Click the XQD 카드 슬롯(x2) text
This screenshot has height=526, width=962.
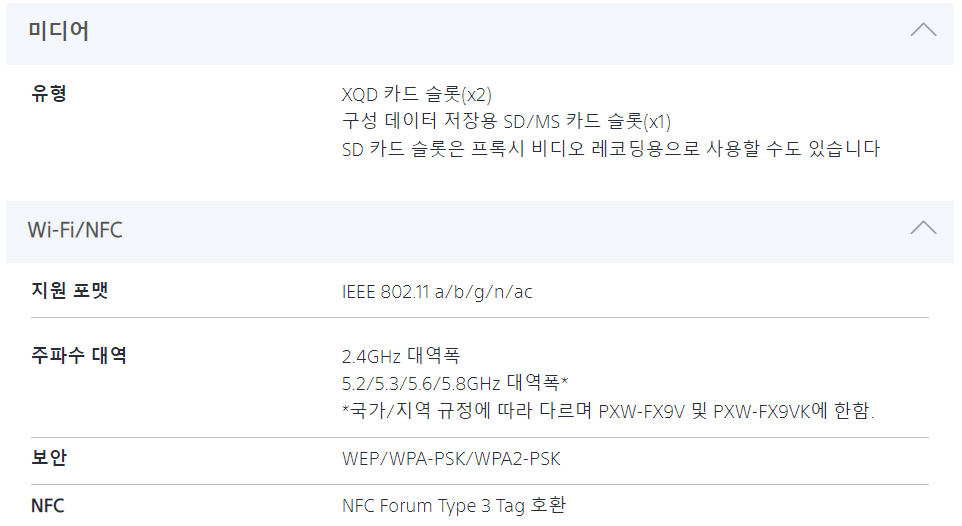click(x=417, y=95)
